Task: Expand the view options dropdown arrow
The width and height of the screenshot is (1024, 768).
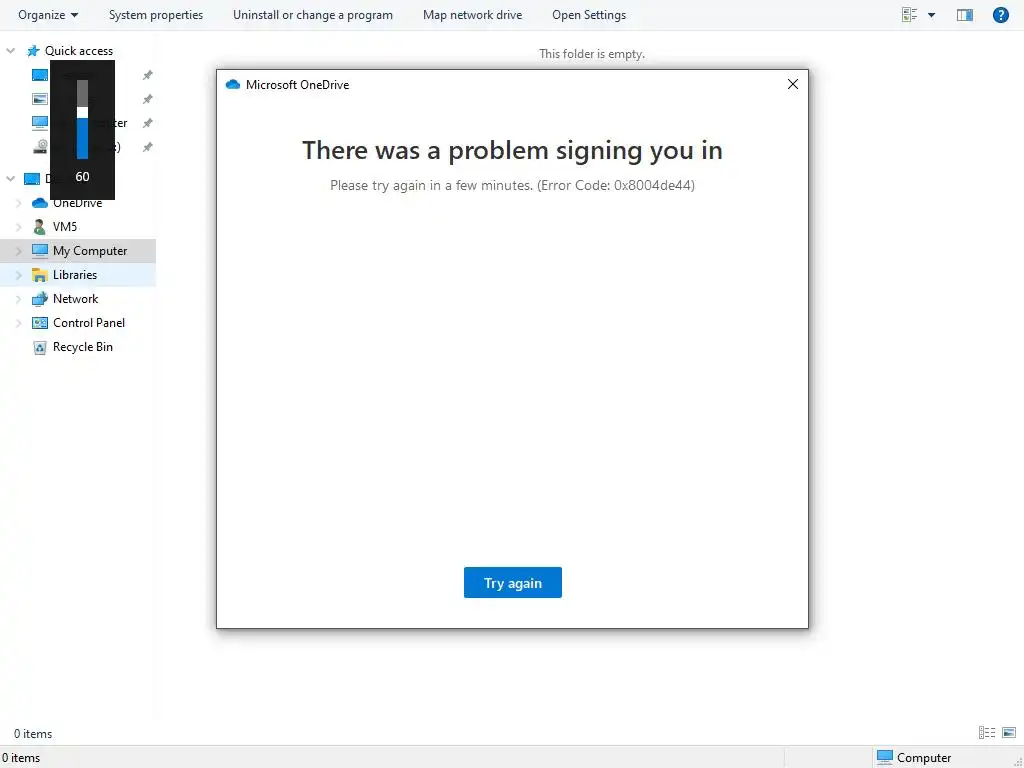Action: (x=931, y=15)
